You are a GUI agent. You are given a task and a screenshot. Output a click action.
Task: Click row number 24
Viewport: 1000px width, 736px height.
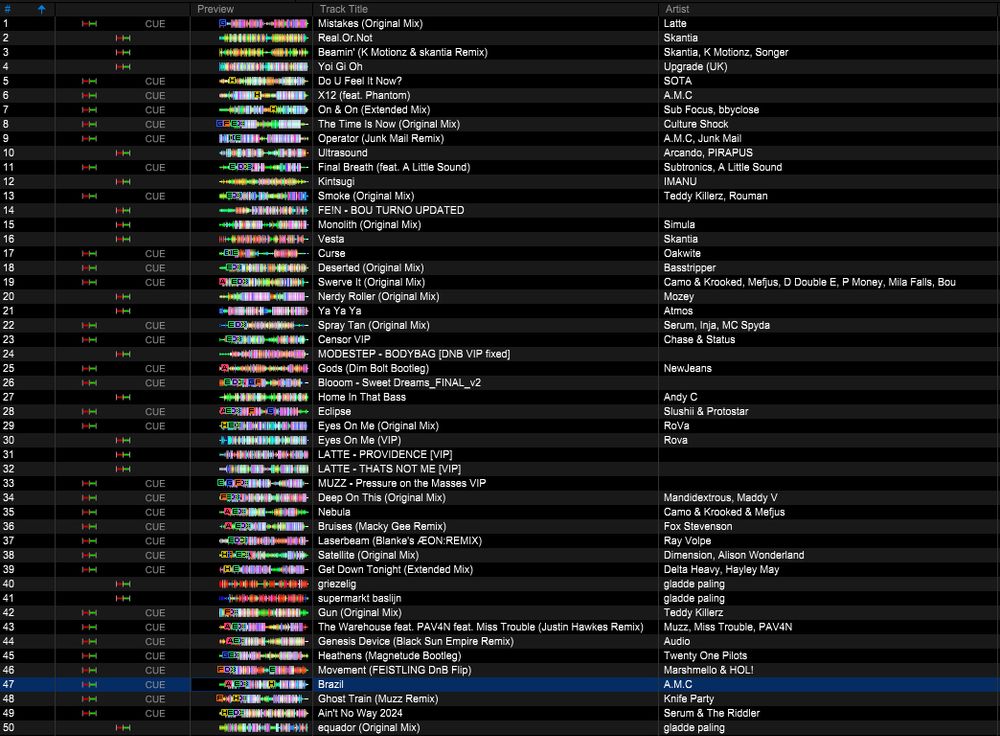[x=8, y=354]
